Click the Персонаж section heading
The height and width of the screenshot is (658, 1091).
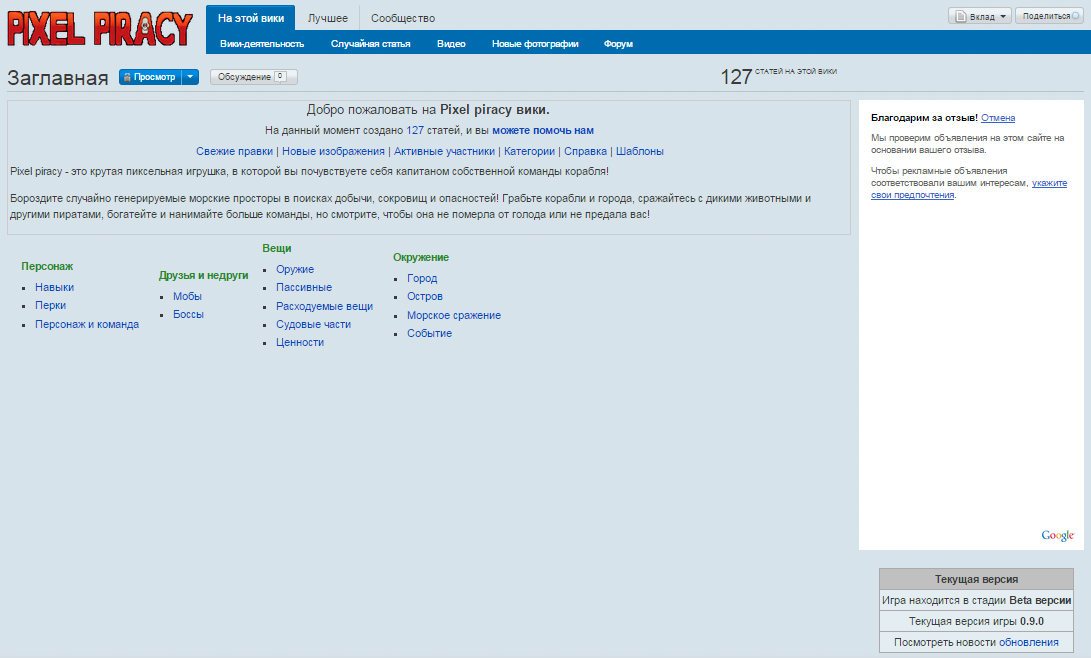tap(47, 266)
